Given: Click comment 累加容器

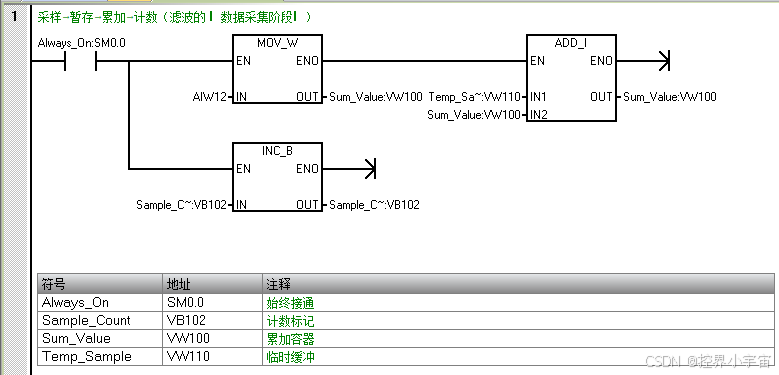Looking at the screenshot, I should click(x=291, y=338).
